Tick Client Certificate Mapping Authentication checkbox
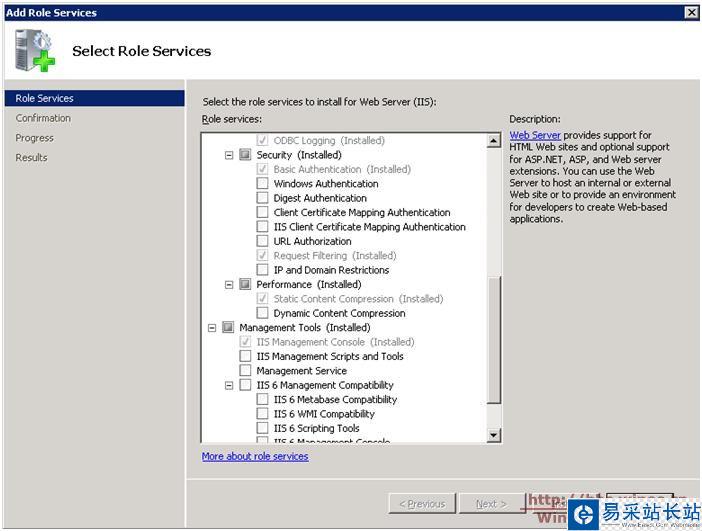702x531 pixels. point(262,212)
